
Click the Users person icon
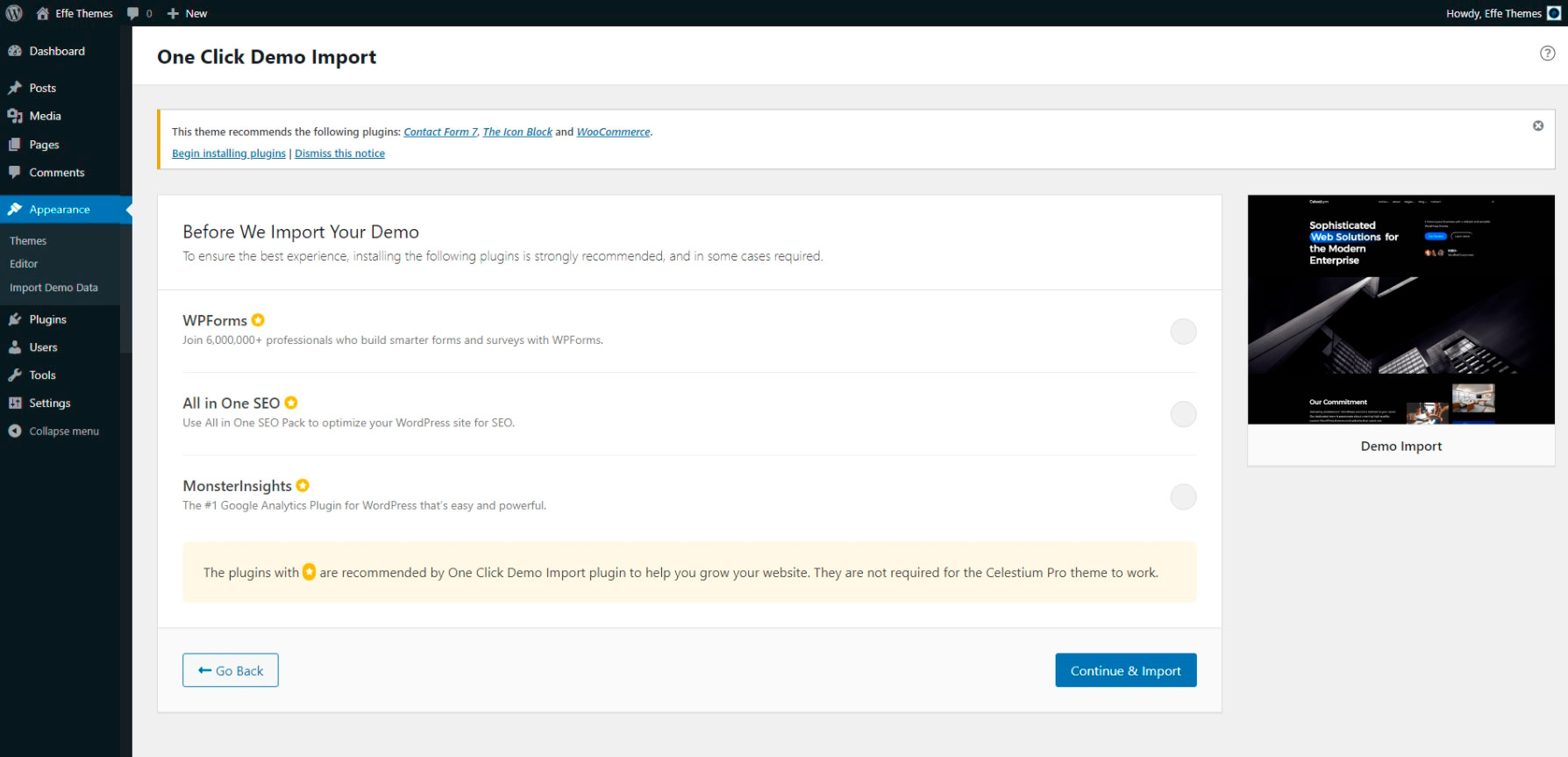15,347
